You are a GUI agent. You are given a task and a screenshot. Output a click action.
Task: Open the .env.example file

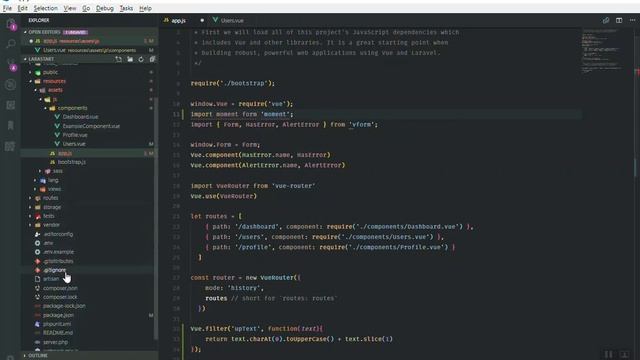pos(58,252)
